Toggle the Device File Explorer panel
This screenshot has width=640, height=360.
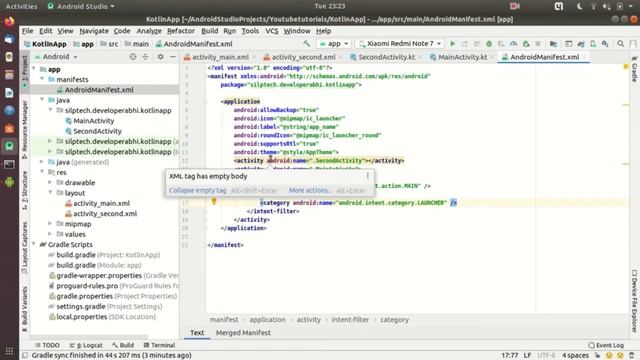click(634, 300)
